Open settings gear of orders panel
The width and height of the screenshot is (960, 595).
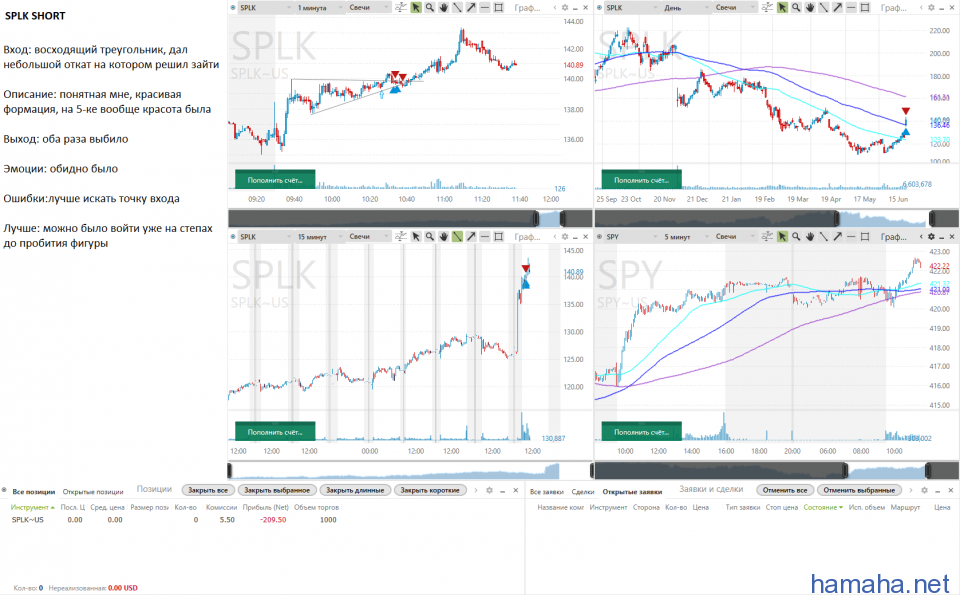[x=924, y=490]
